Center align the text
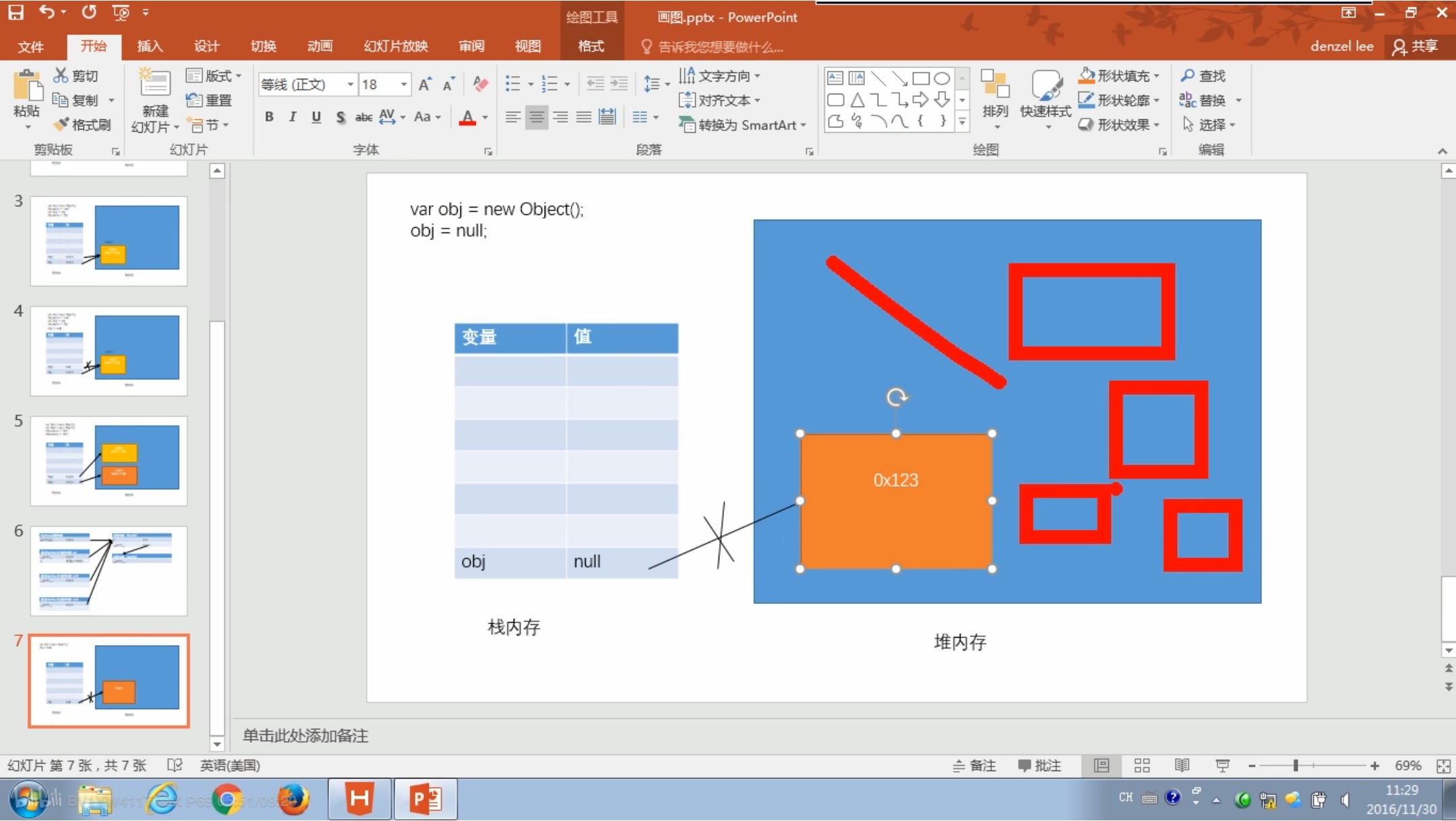 coord(537,117)
